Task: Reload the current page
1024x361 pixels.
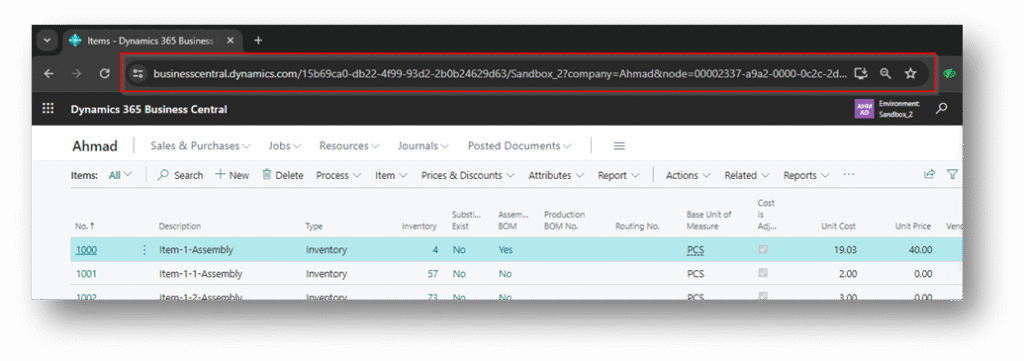Action: 104,74
